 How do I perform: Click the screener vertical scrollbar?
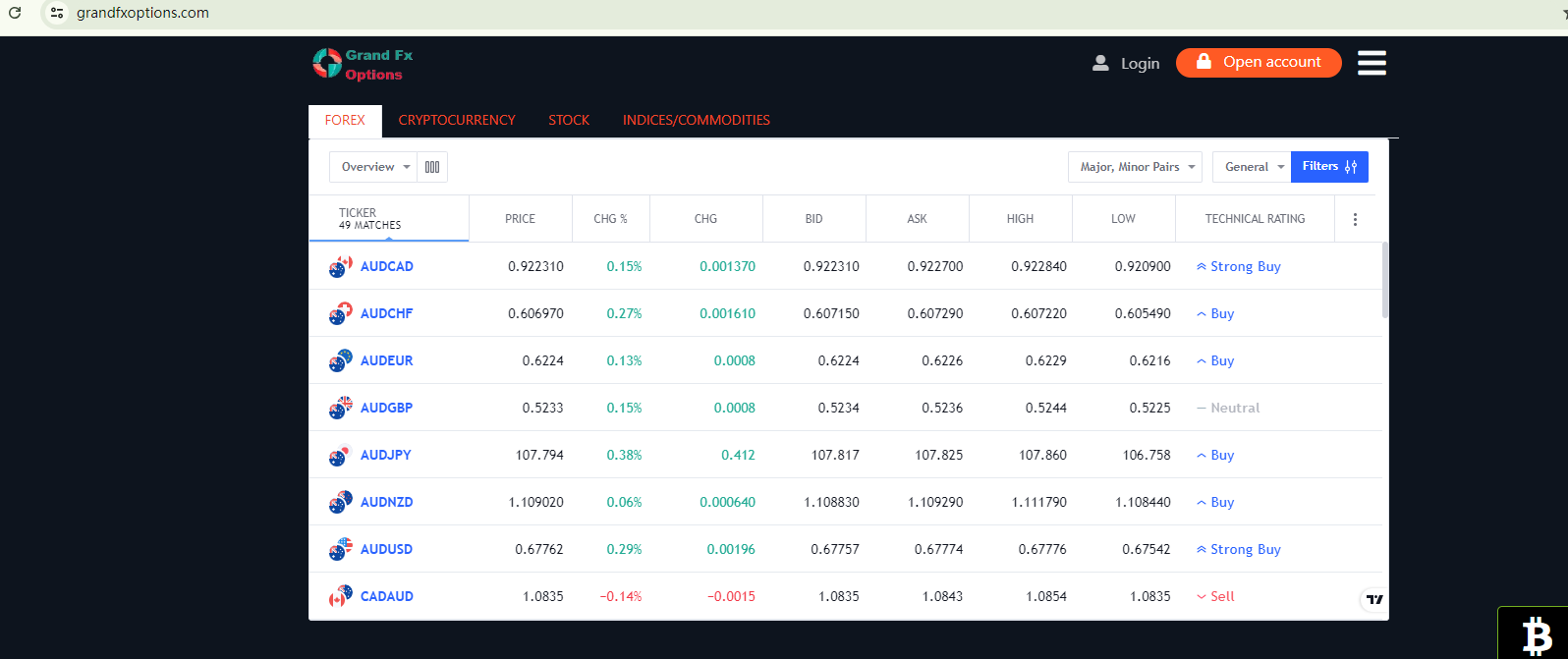[x=1385, y=281]
